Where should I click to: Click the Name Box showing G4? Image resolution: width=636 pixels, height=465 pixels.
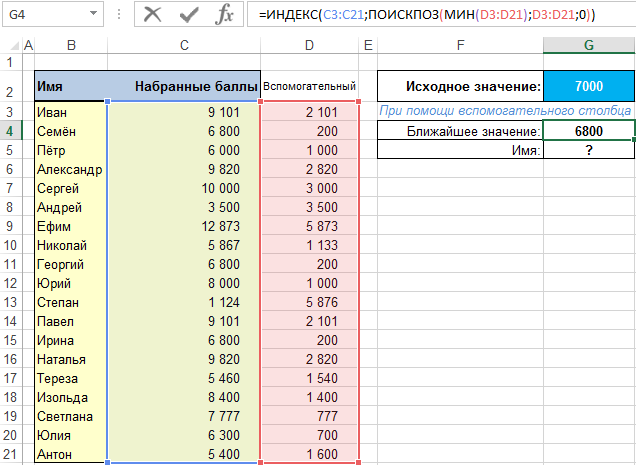[x=45, y=15]
